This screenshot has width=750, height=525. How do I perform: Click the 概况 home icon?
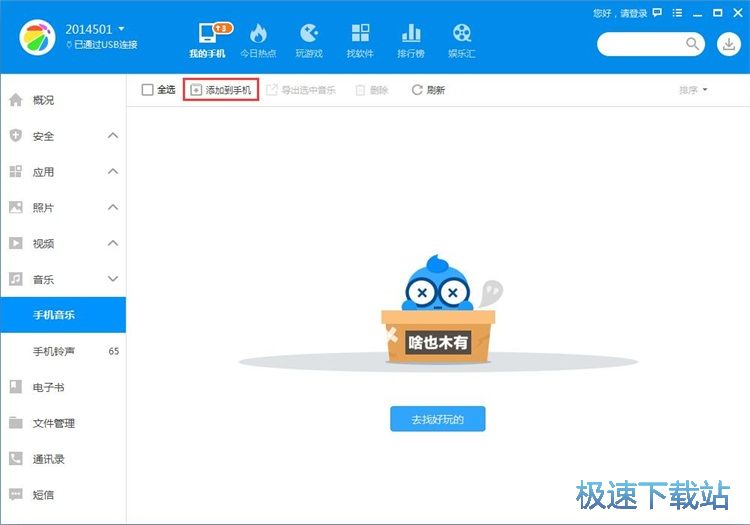point(16,99)
